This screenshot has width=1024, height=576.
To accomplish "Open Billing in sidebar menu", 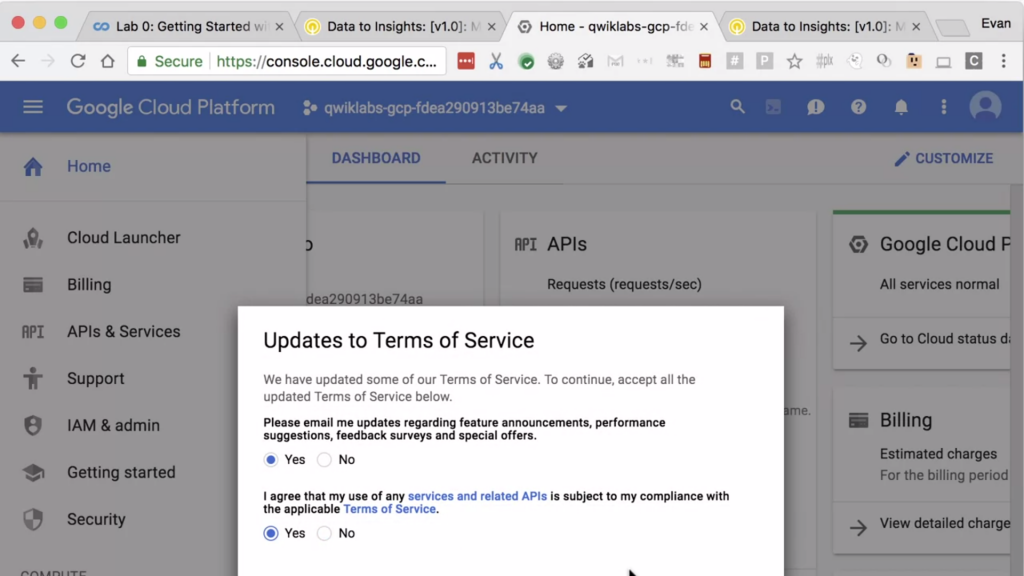I will [x=89, y=285].
